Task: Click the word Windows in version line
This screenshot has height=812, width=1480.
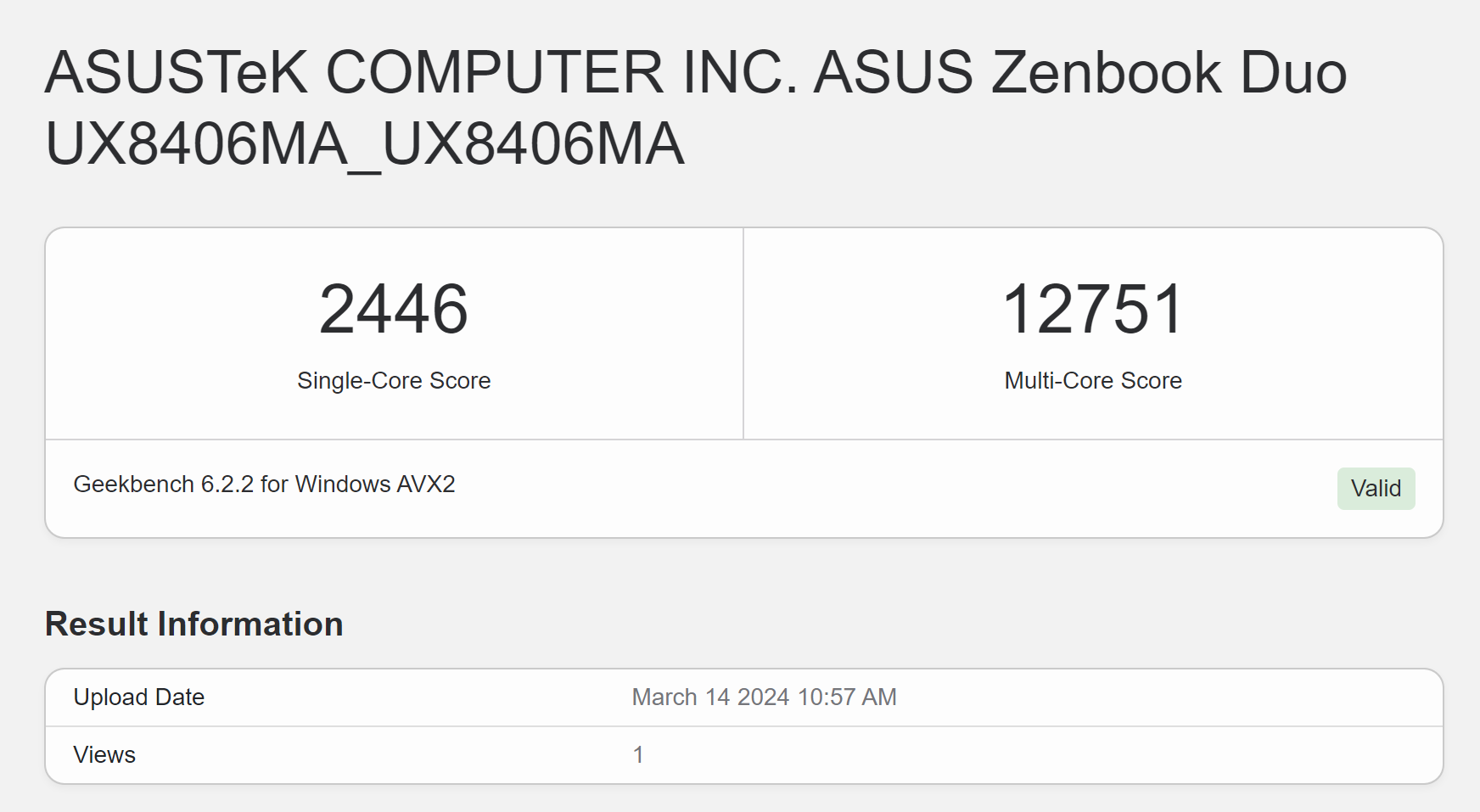Action: (x=343, y=484)
